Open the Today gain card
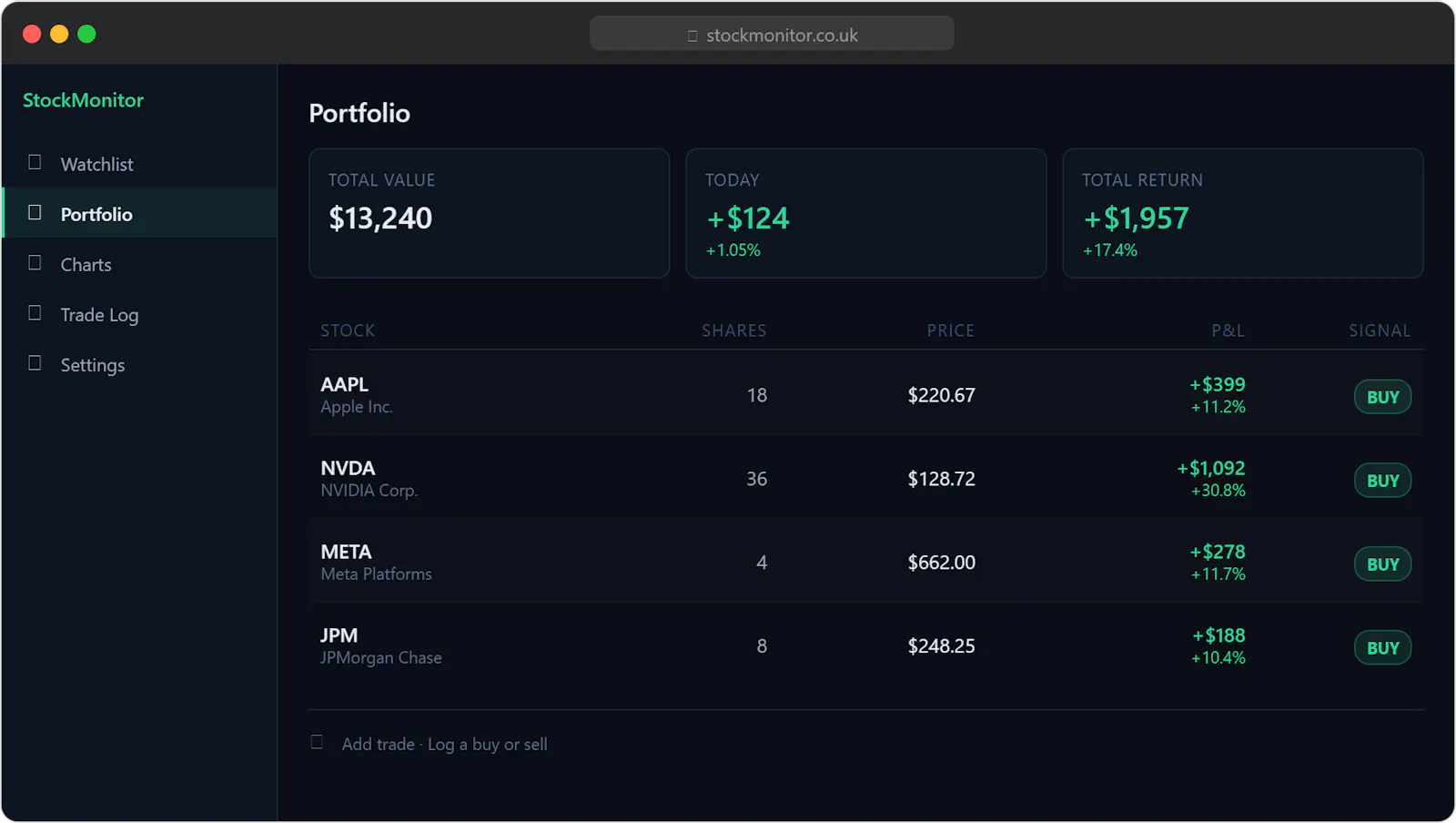1456x823 pixels. [x=866, y=213]
